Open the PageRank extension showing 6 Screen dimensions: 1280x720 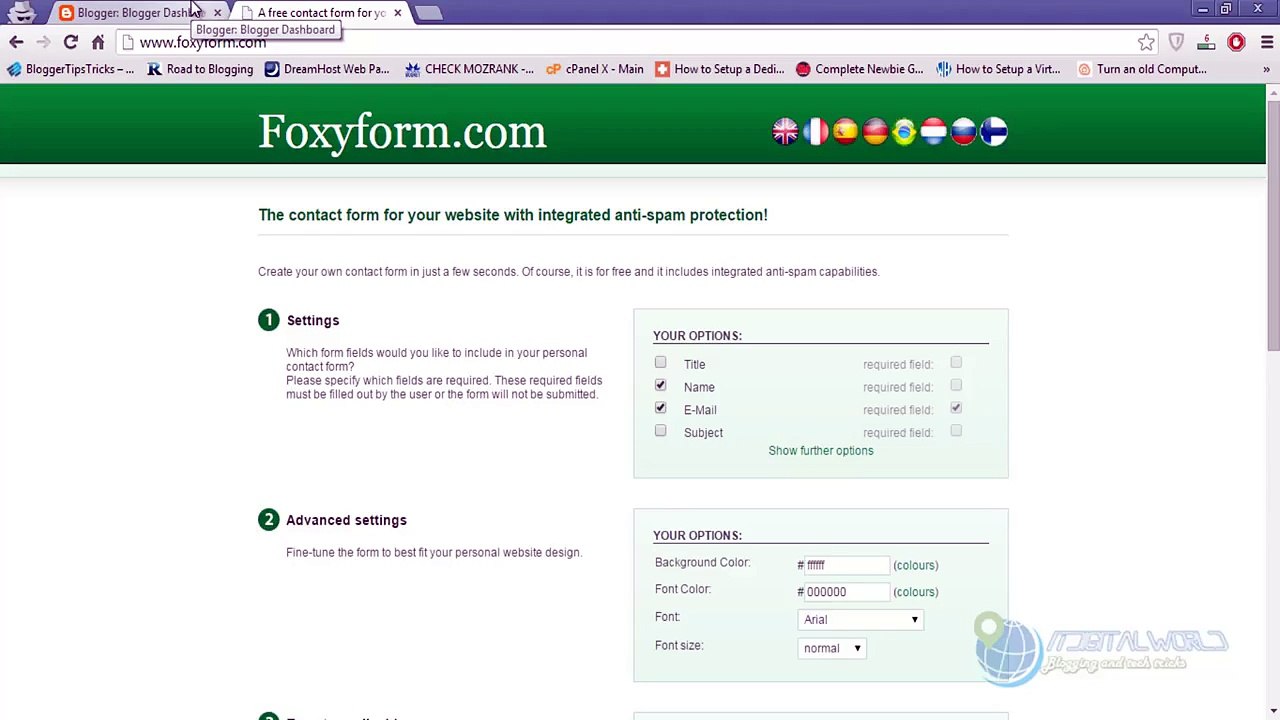1206,42
